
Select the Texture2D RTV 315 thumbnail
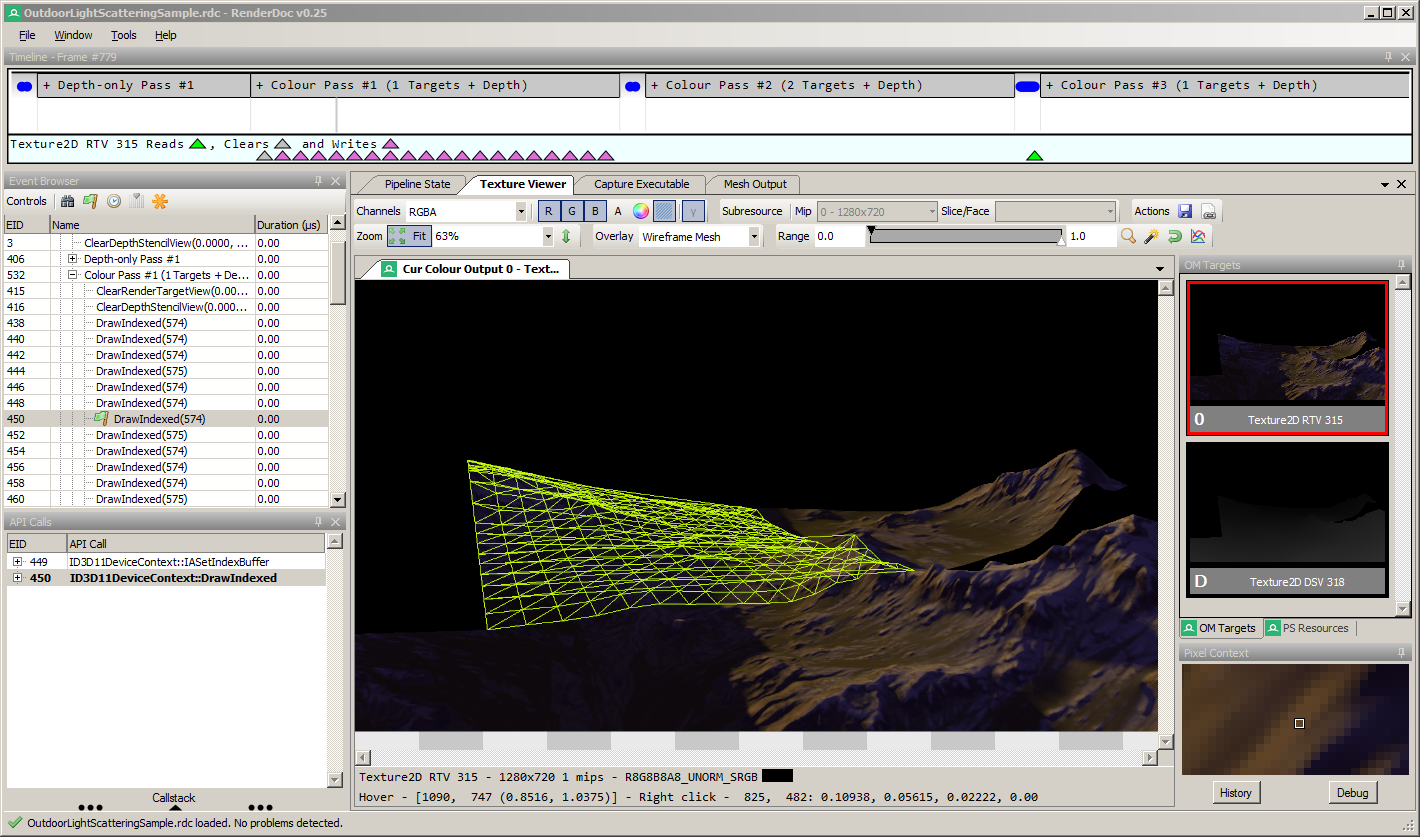tap(1287, 358)
